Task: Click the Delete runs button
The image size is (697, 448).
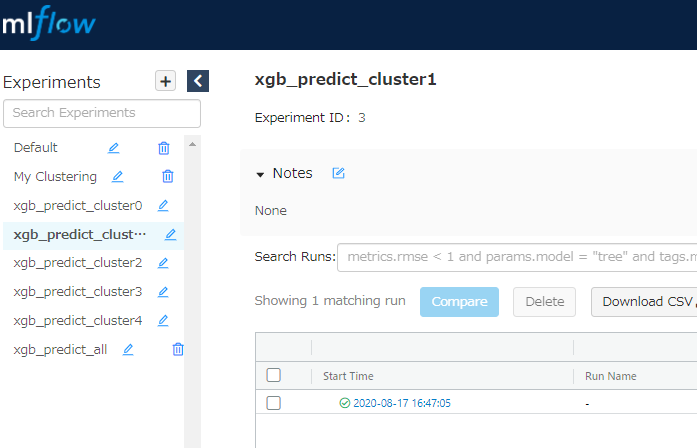Action: pyautogui.click(x=545, y=302)
